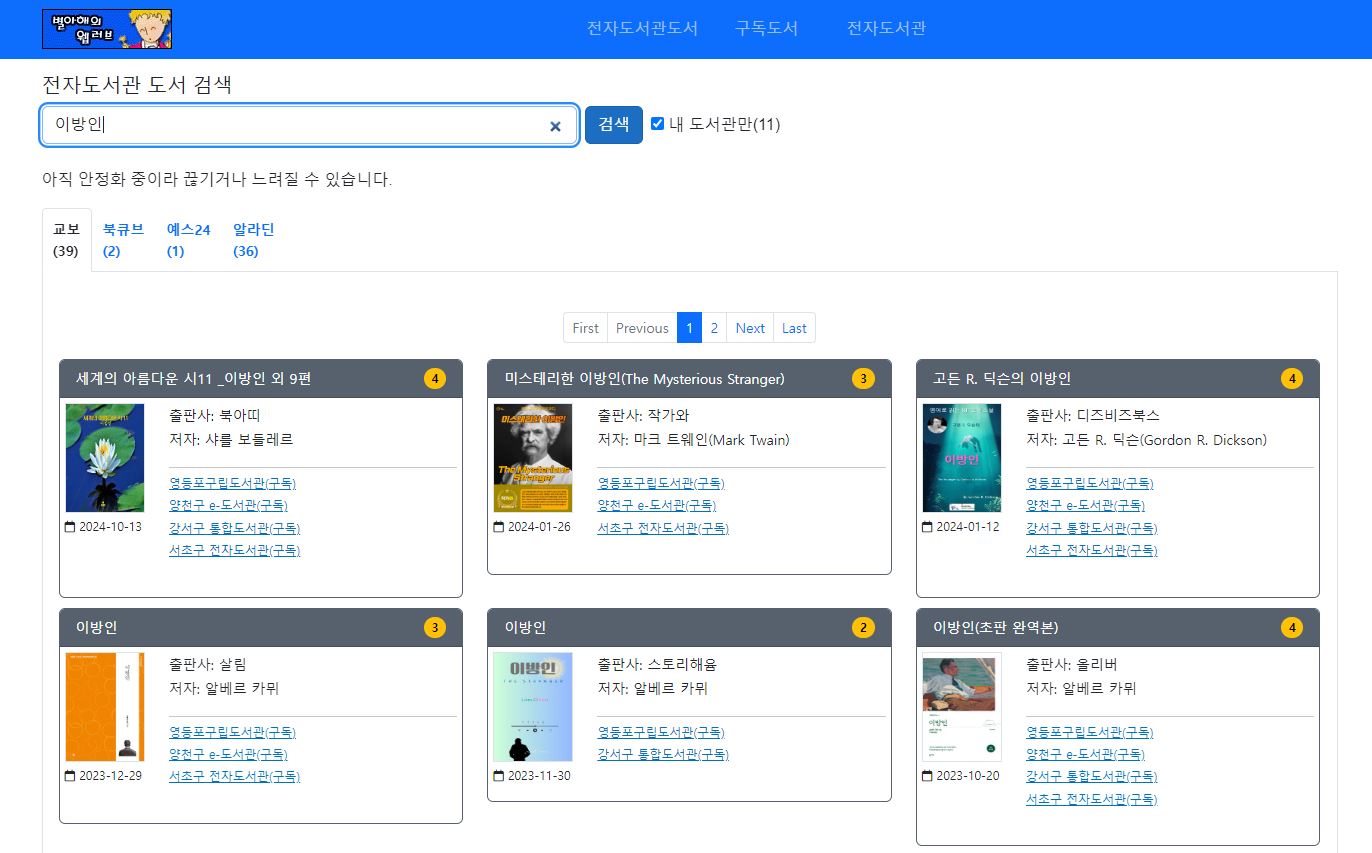Open the Mark Twain book cover thumbnail
The height and width of the screenshot is (853, 1372).
[x=533, y=458]
